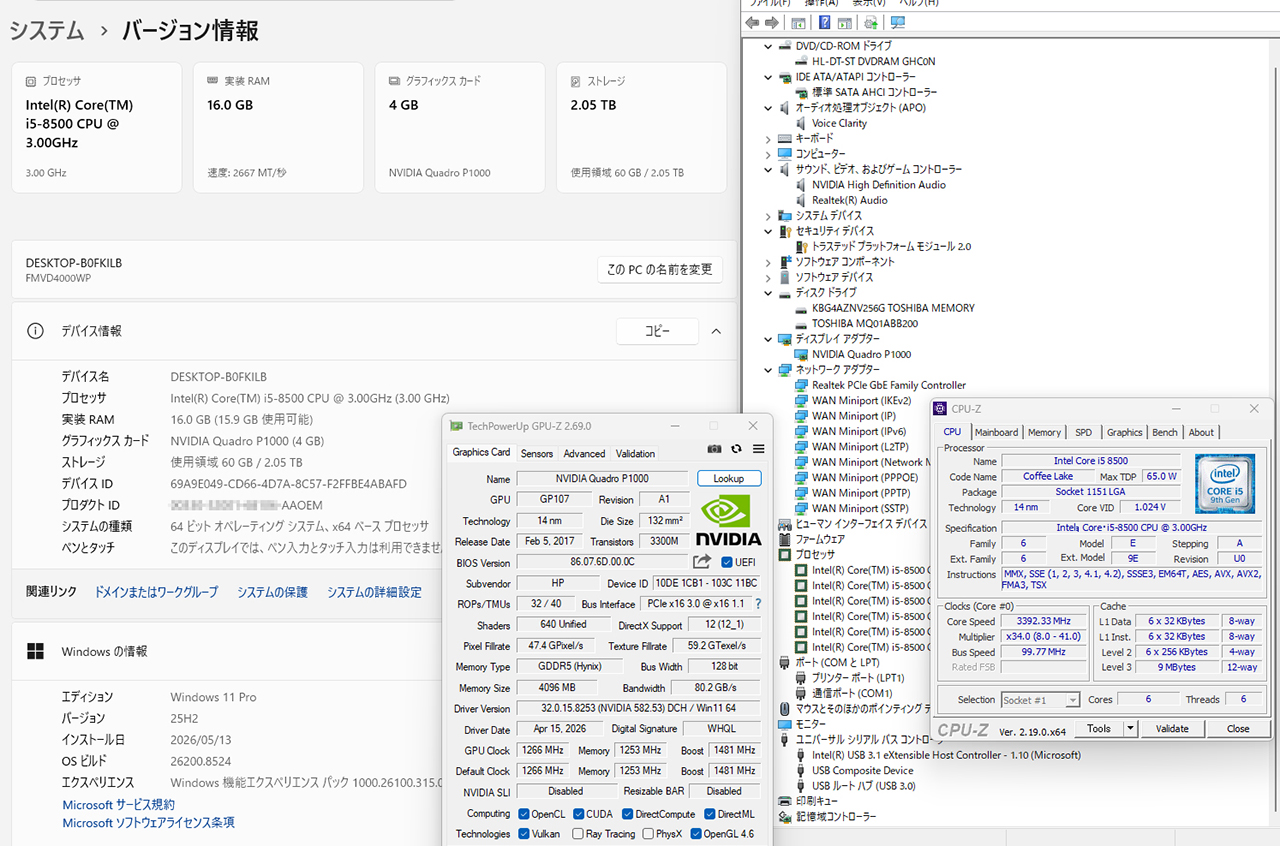Click the USB Composite Device icon
The height and width of the screenshot is (846, 1280).
[802, 771]
